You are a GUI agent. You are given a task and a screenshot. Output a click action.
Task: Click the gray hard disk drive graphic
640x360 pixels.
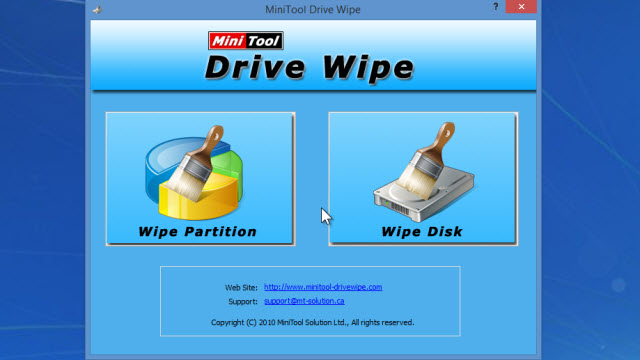[424, 192]
